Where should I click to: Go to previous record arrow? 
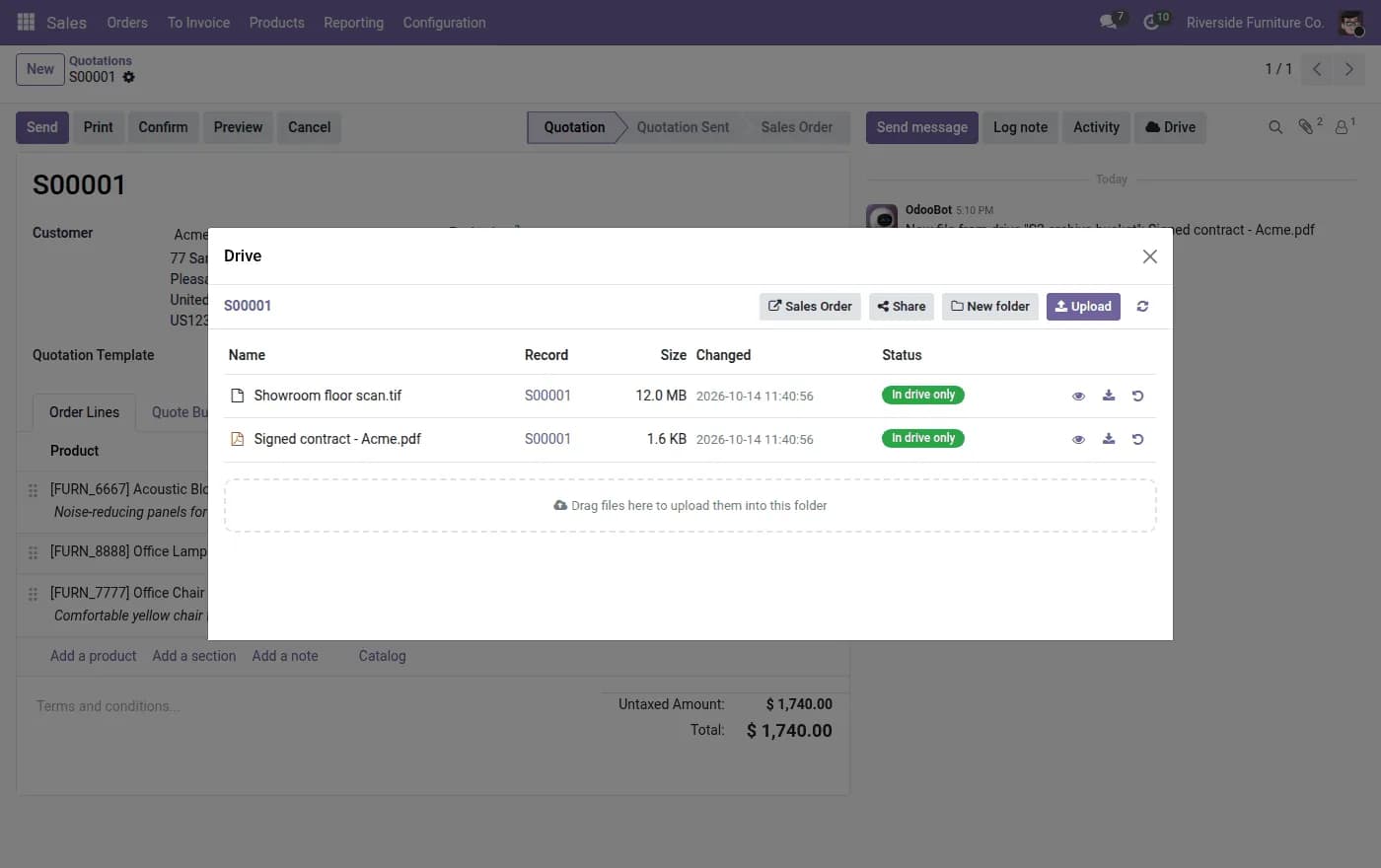(1316, 69)
